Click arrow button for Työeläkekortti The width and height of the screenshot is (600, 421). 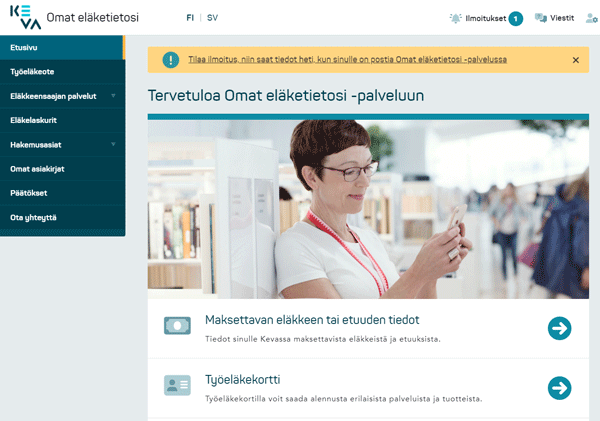[559, 388]
